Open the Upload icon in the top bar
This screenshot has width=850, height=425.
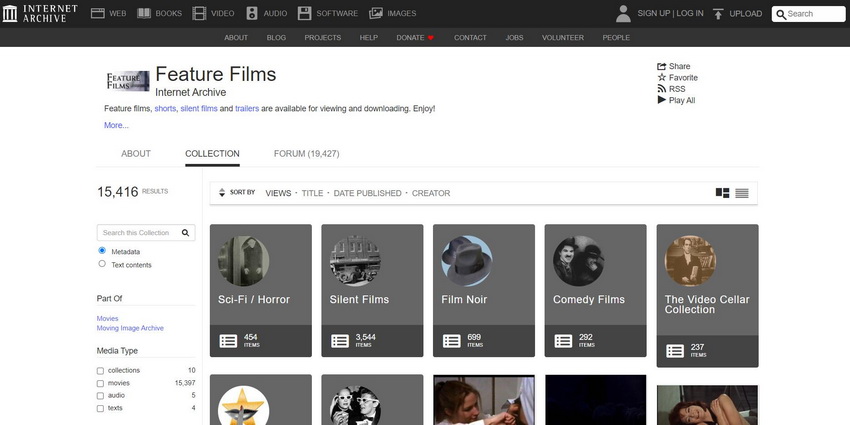click(x=718, y=14)
